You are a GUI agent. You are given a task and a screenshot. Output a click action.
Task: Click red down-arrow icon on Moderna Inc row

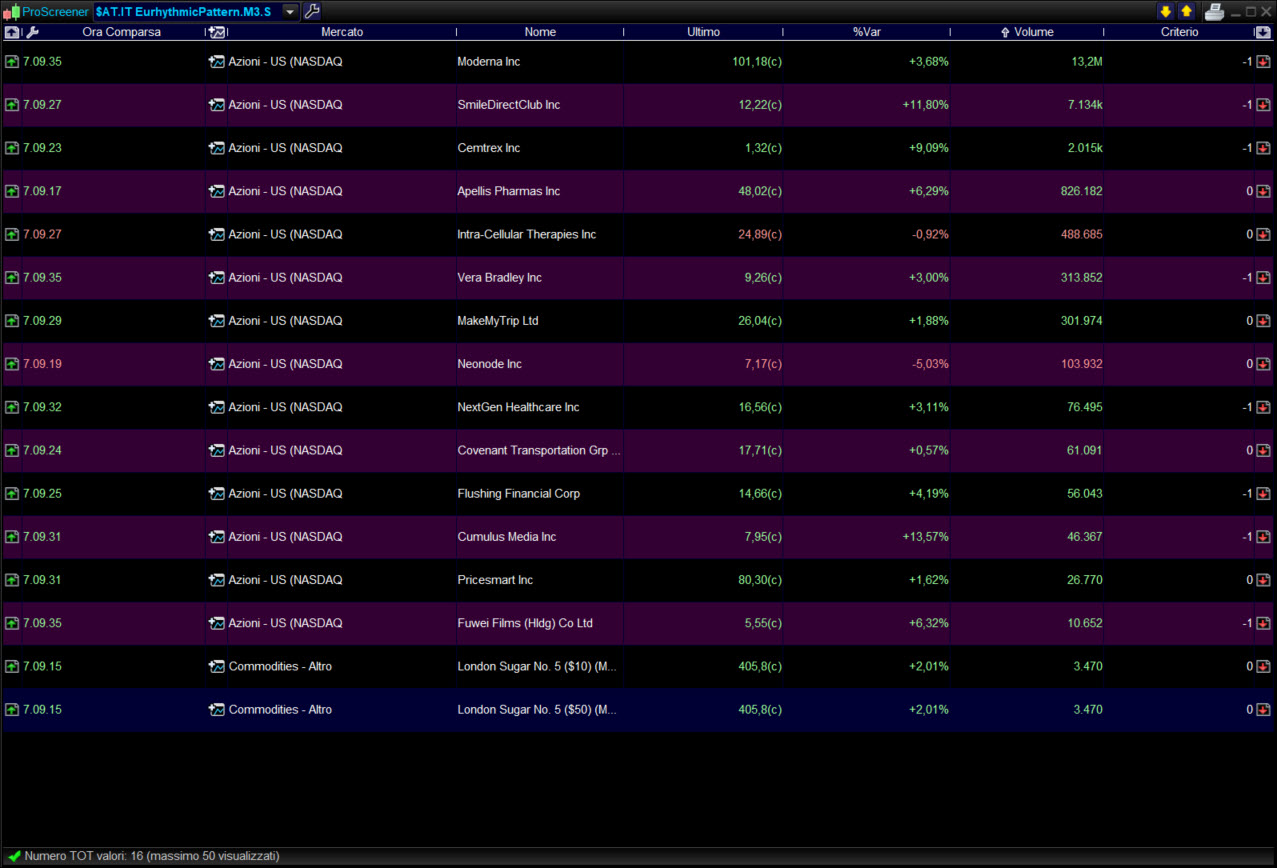click(1263, 61)
